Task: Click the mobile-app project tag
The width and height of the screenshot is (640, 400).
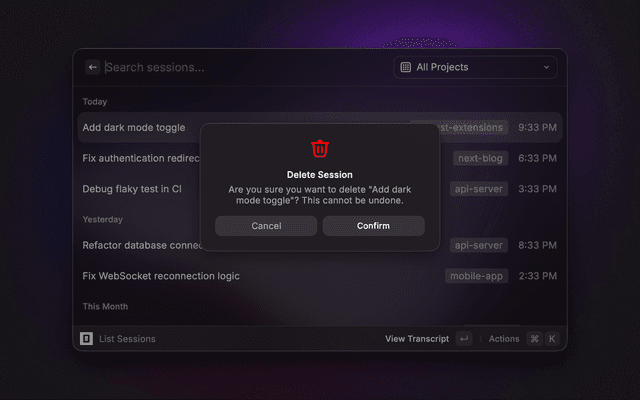Action: (x=476, y=276)
